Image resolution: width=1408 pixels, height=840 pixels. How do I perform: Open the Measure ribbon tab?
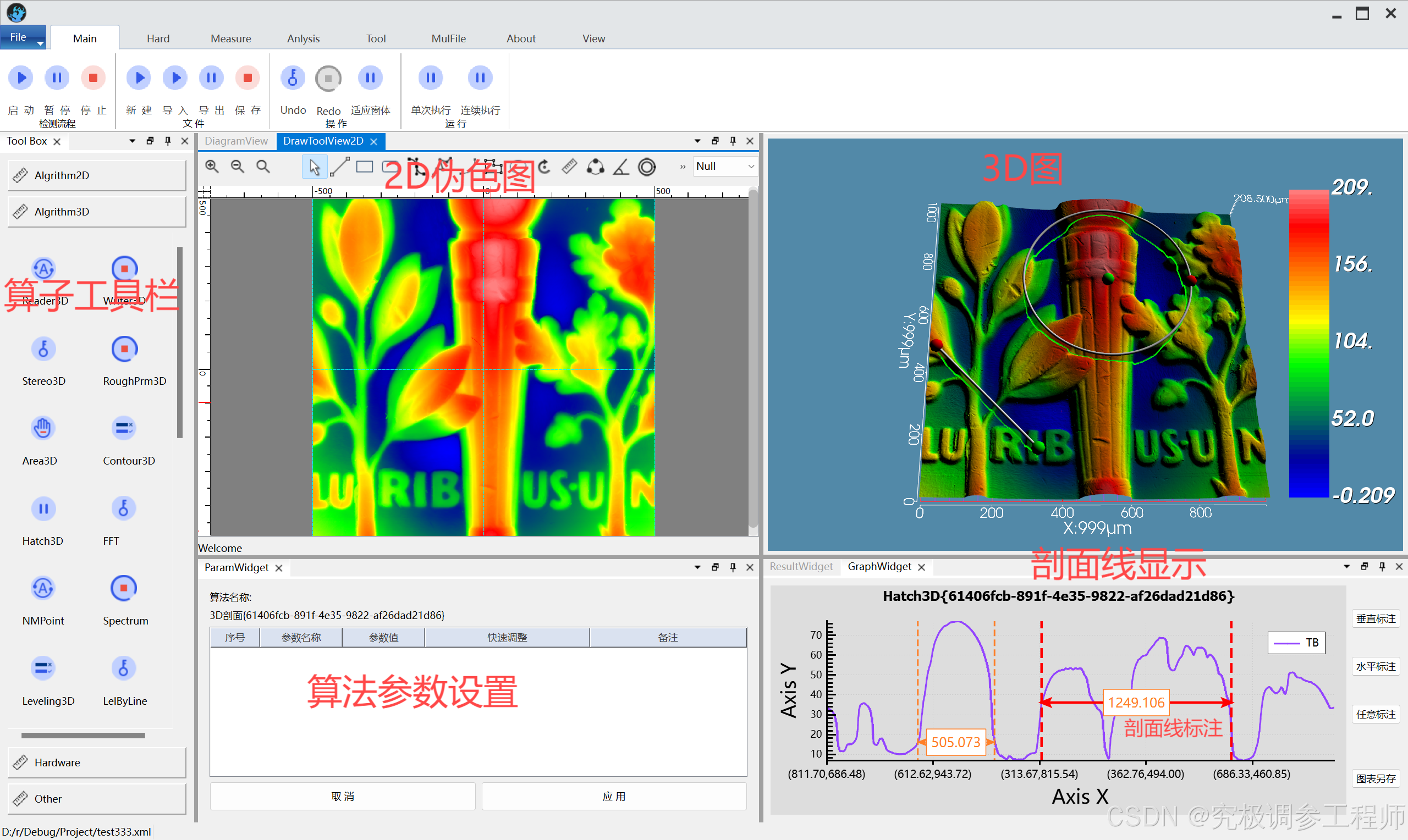(x=230, y=38)
